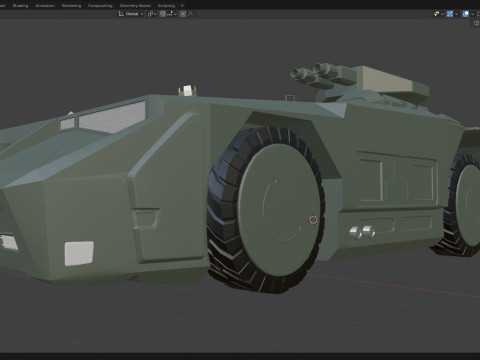Open the snapping options dropdown

click(x=172, y=14)
